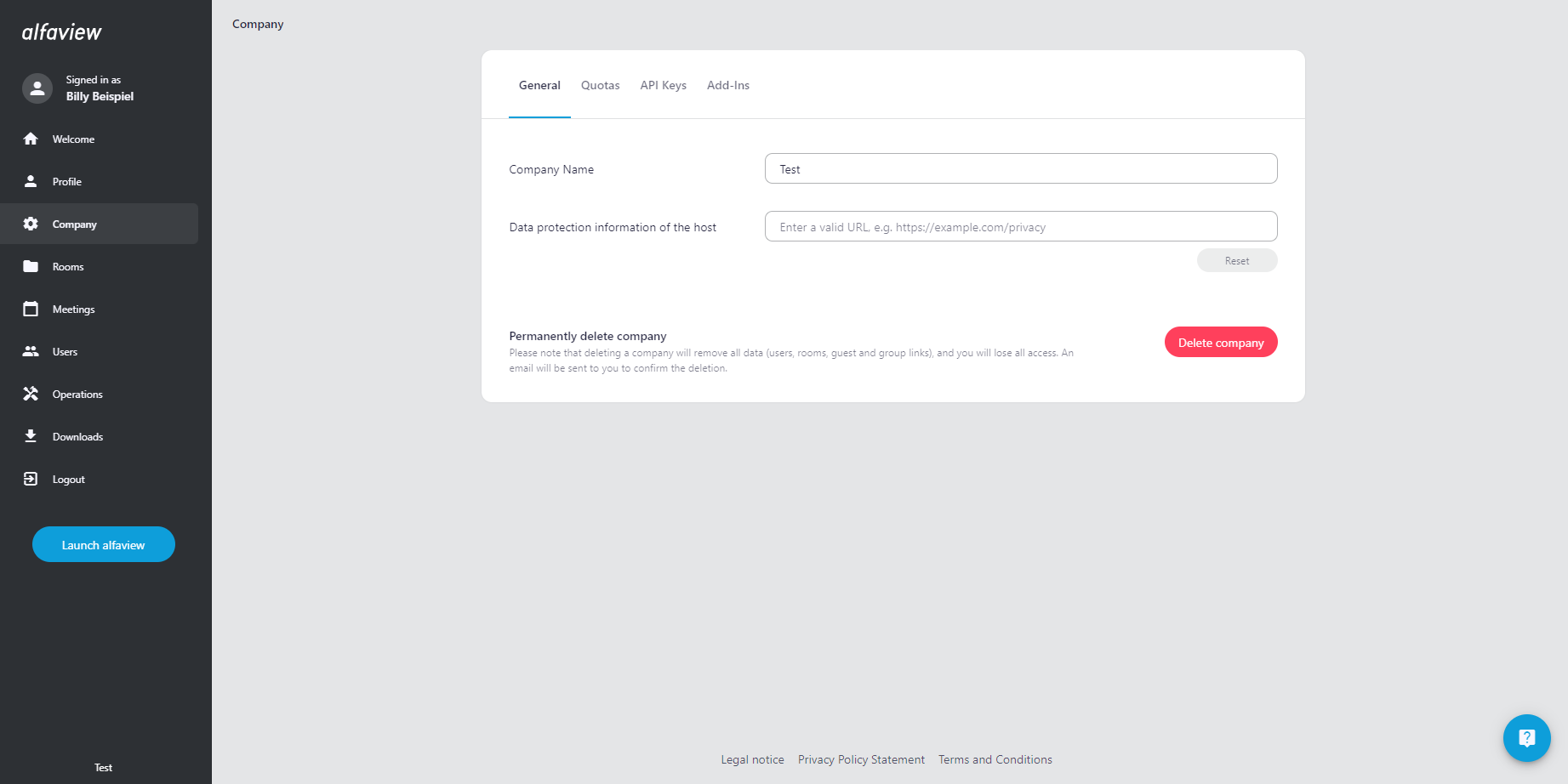1568x784 pixels.
Task: Click the Rooms folder icon
Action: coord(31,266)
